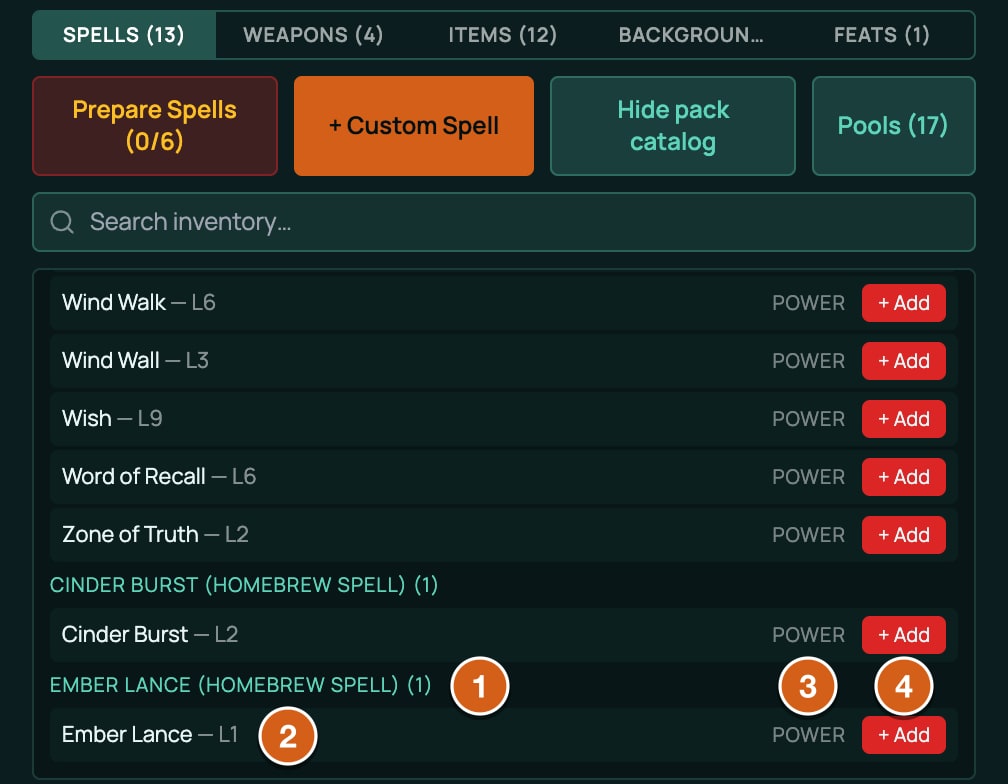Select the Ember Lance — L1 row text
1008x784 pixels.
150,735
